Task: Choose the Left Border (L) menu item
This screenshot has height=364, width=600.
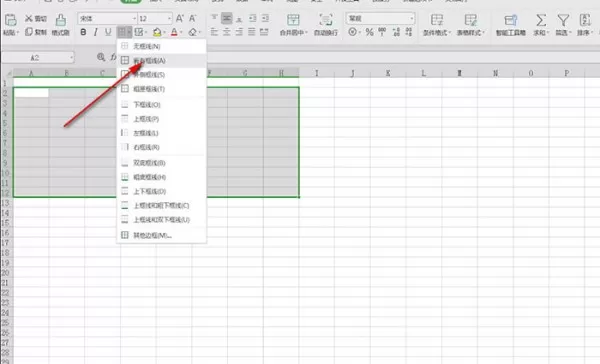Action: pyautogui.click(x=161, y=133)
